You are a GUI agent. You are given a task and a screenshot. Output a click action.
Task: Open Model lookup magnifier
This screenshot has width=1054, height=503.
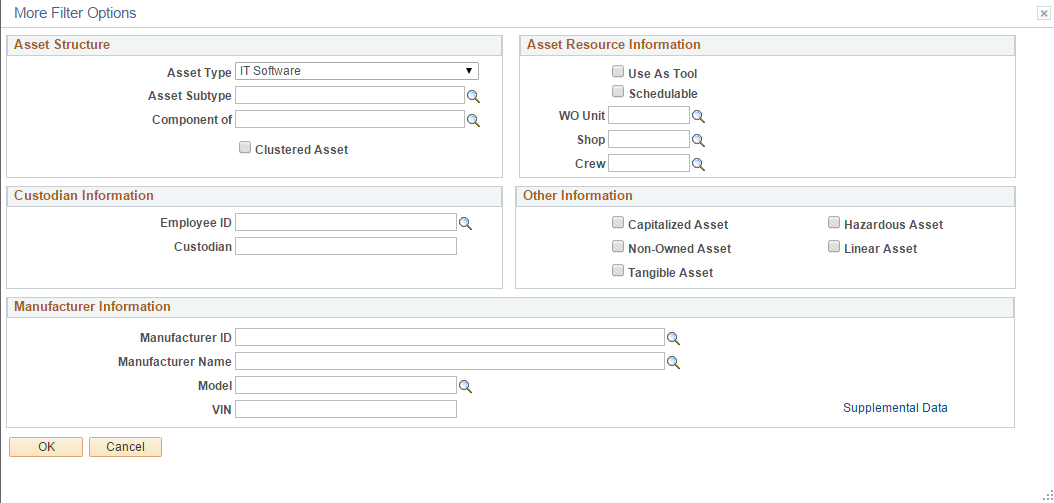(465, 387)
